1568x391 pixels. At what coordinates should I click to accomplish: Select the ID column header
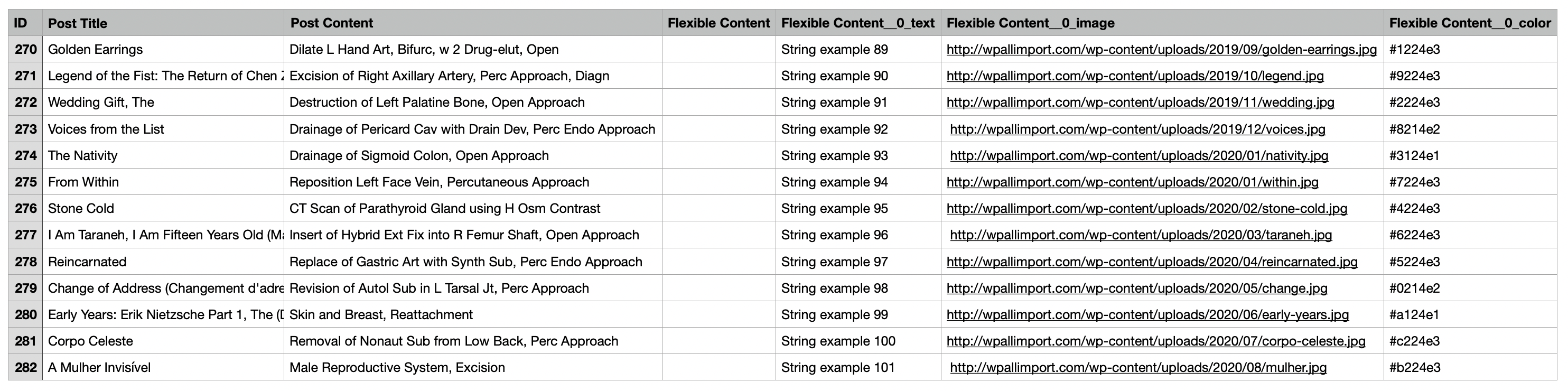tap(21, 23)
